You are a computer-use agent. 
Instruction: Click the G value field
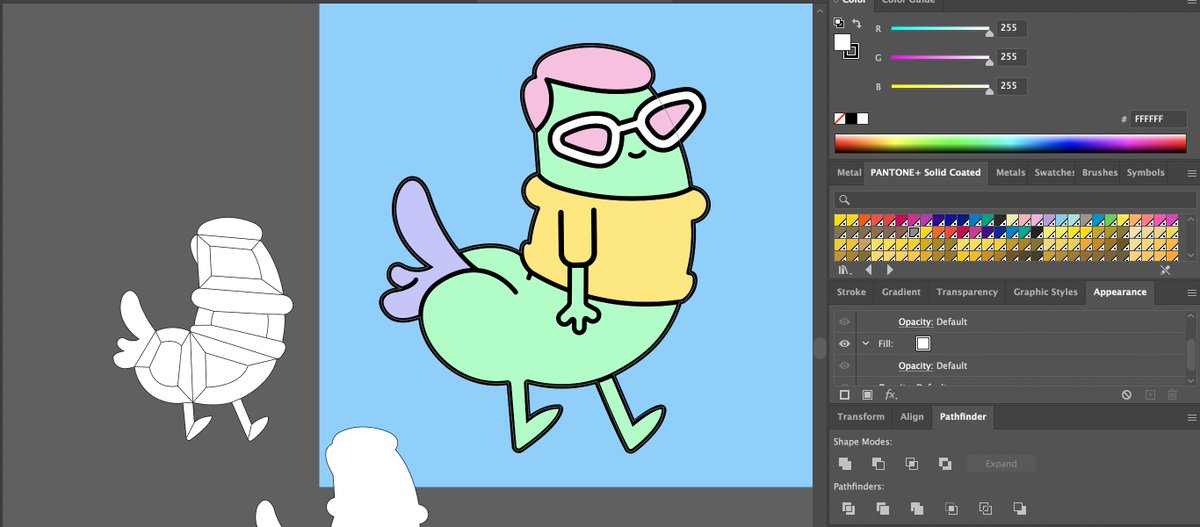[x=1011, y=57]
